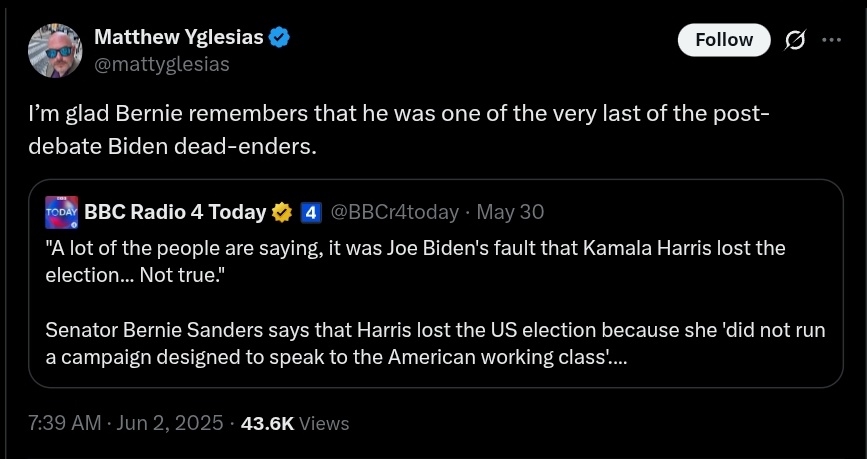Open the BBC Radio 4 Today account name

point(175,212)
